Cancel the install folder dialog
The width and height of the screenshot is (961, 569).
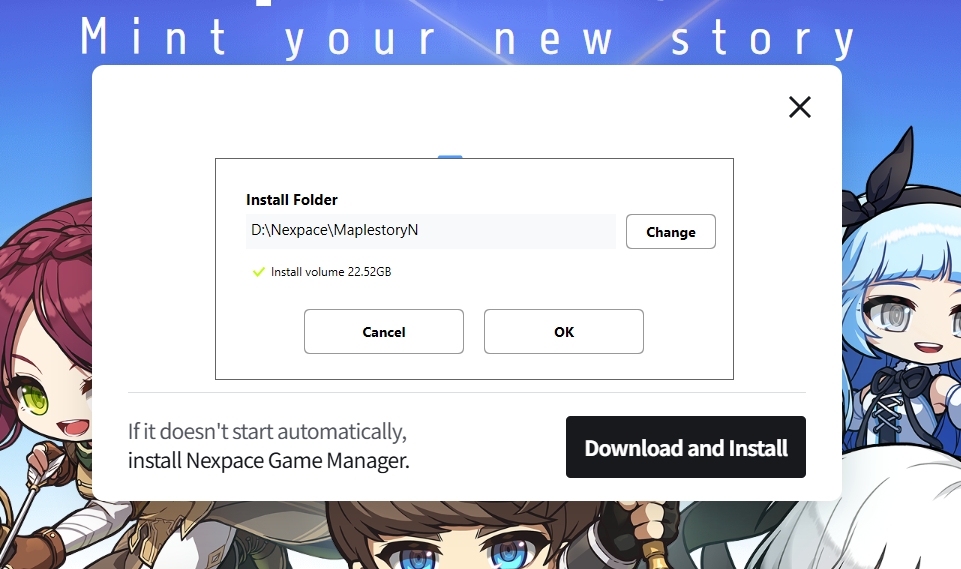[384, 332]
